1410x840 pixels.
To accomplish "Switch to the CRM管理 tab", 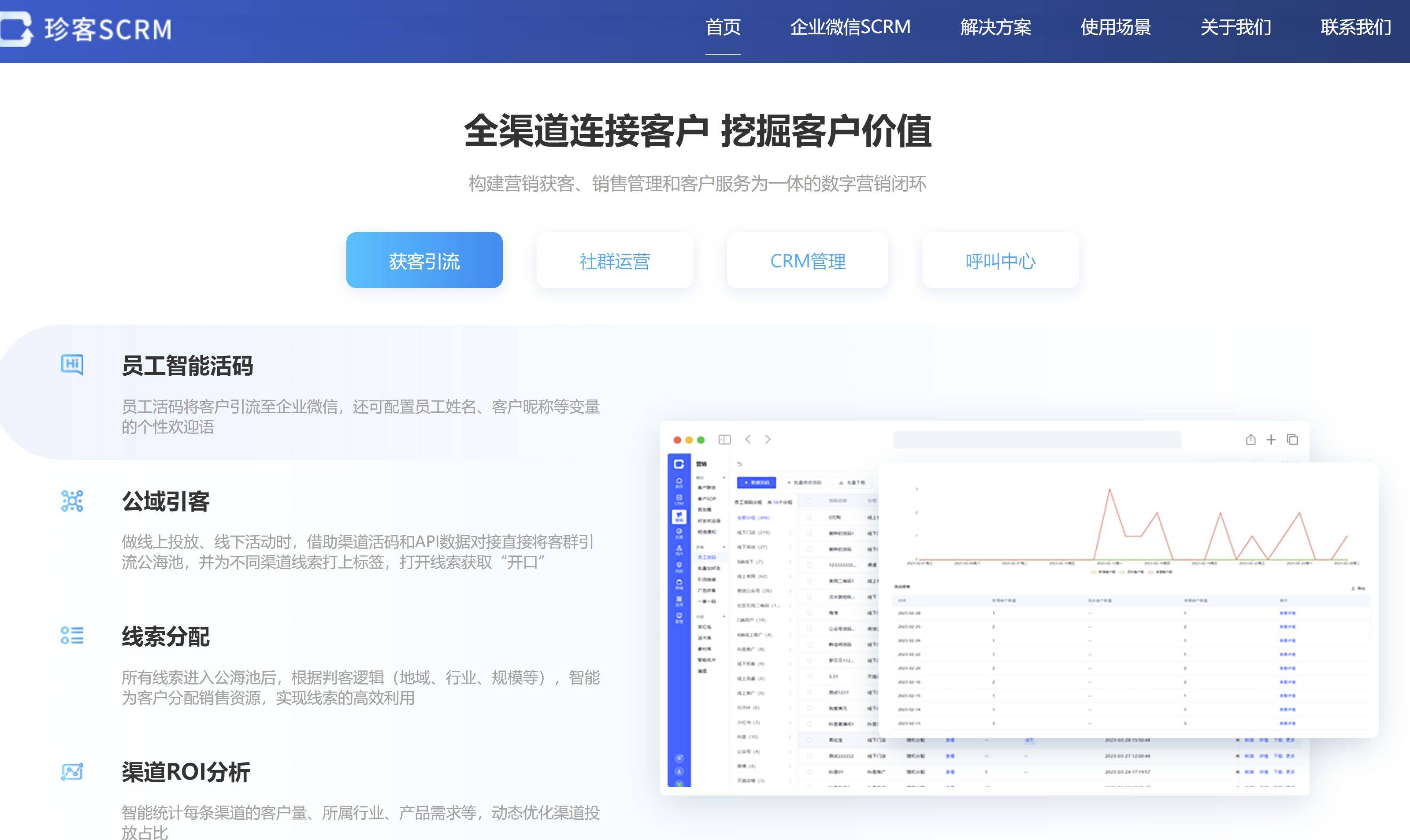I will (808, 260).
